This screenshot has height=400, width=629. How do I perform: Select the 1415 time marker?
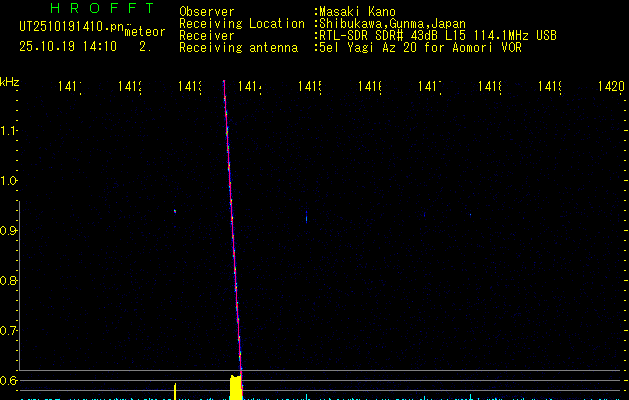(x=312, y=88)
